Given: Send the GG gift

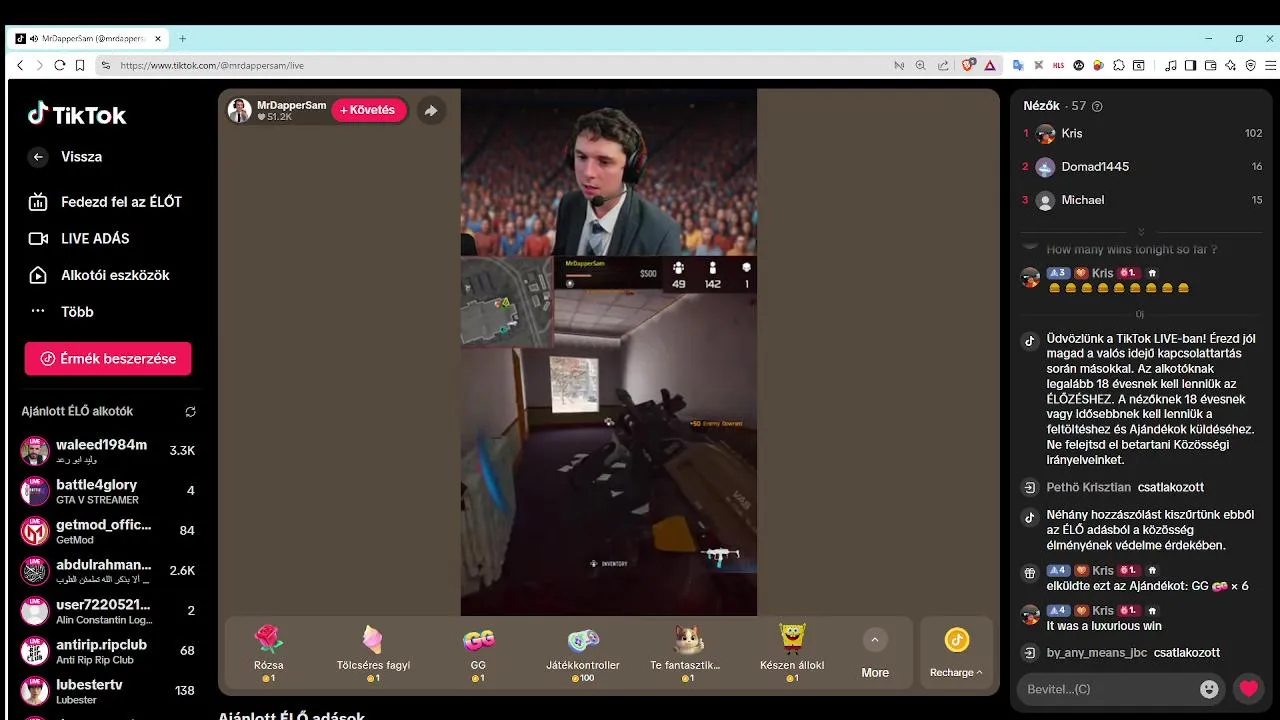Looking at the screenshot, I should (478, 651).
